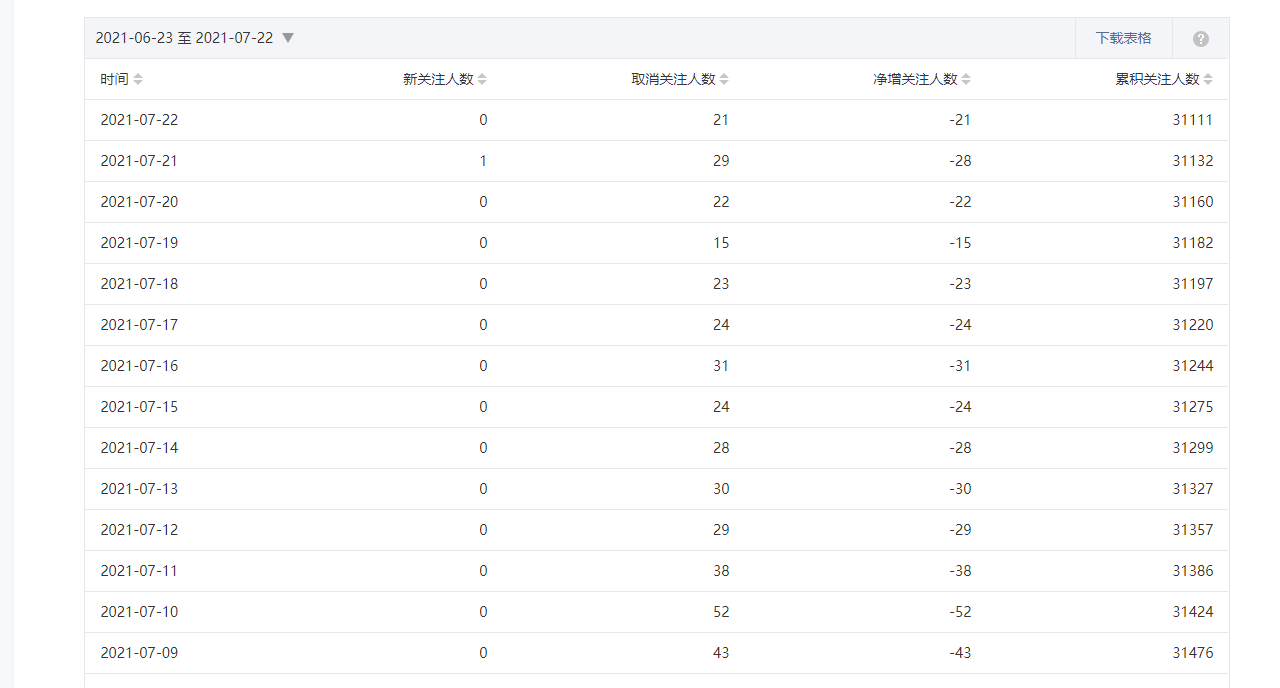
Task: Click the 新关注人数 column header text
Action: pos(438,79)
